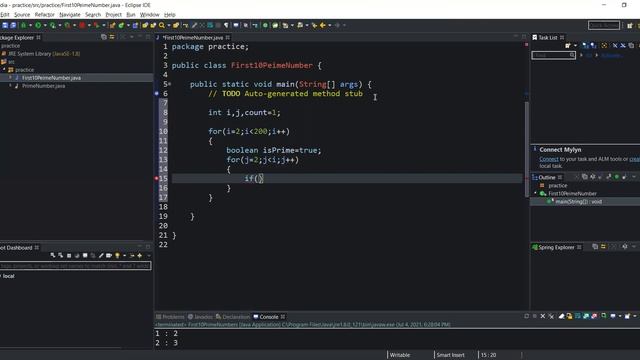The height and width of the screenshot is (360, 640).
Task: Toggle Show Whitespace Characters in main toolbar
Action: click(x=226, y=25)
